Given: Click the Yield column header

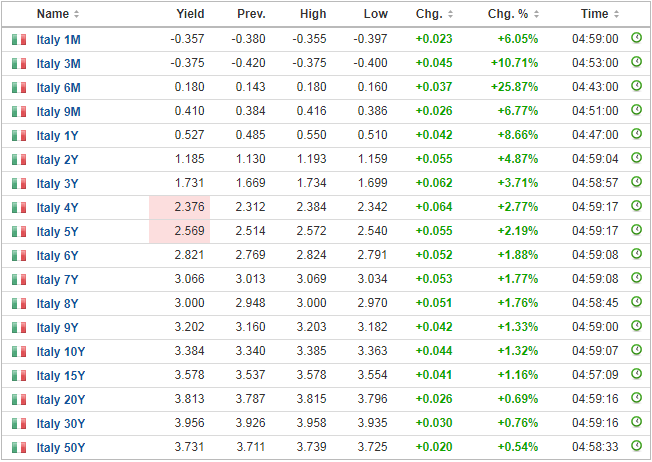Looking at the screenshot, I should pyautogui.click(x=189, y=14).
